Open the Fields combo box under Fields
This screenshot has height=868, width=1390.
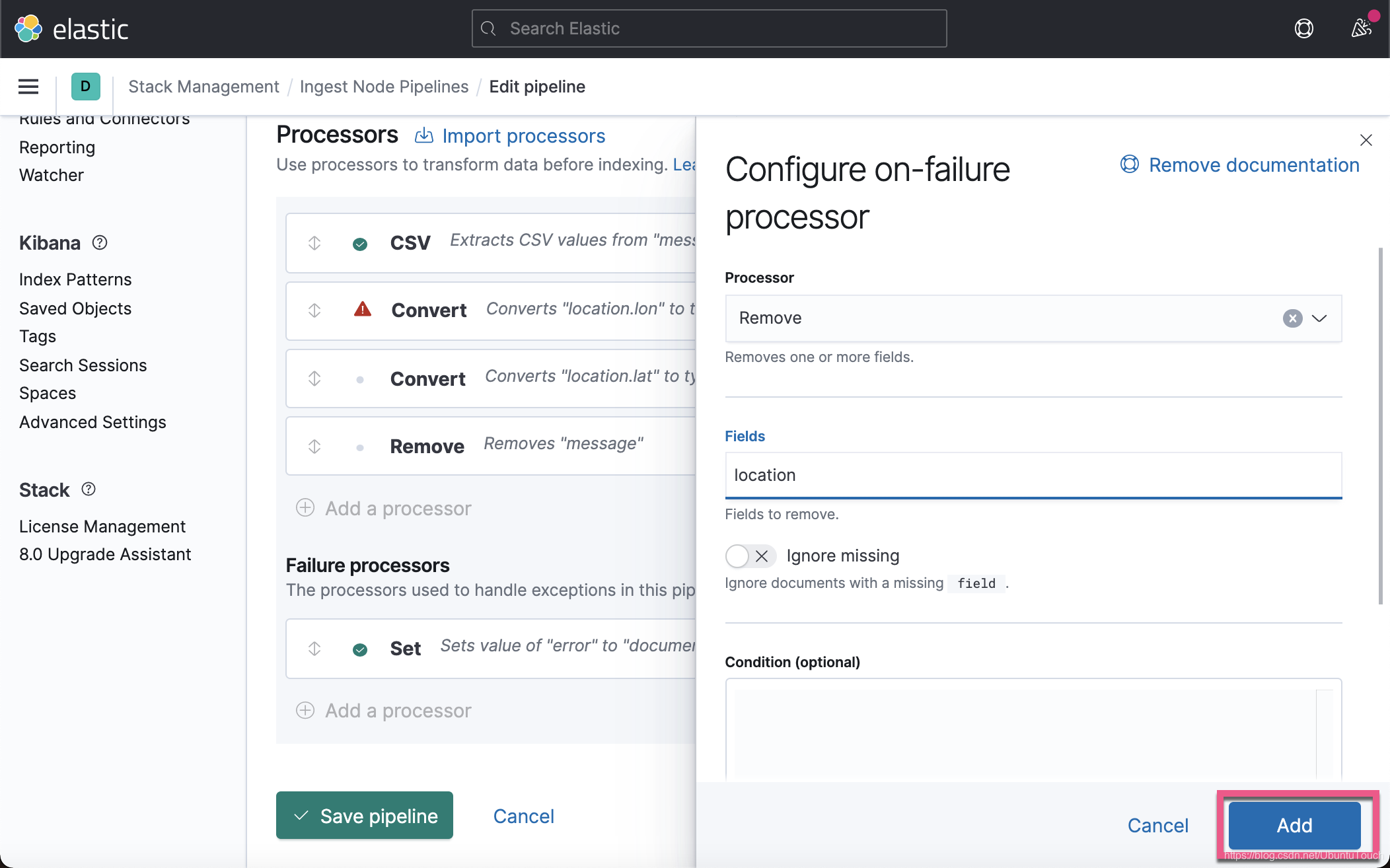point(1033,475)
